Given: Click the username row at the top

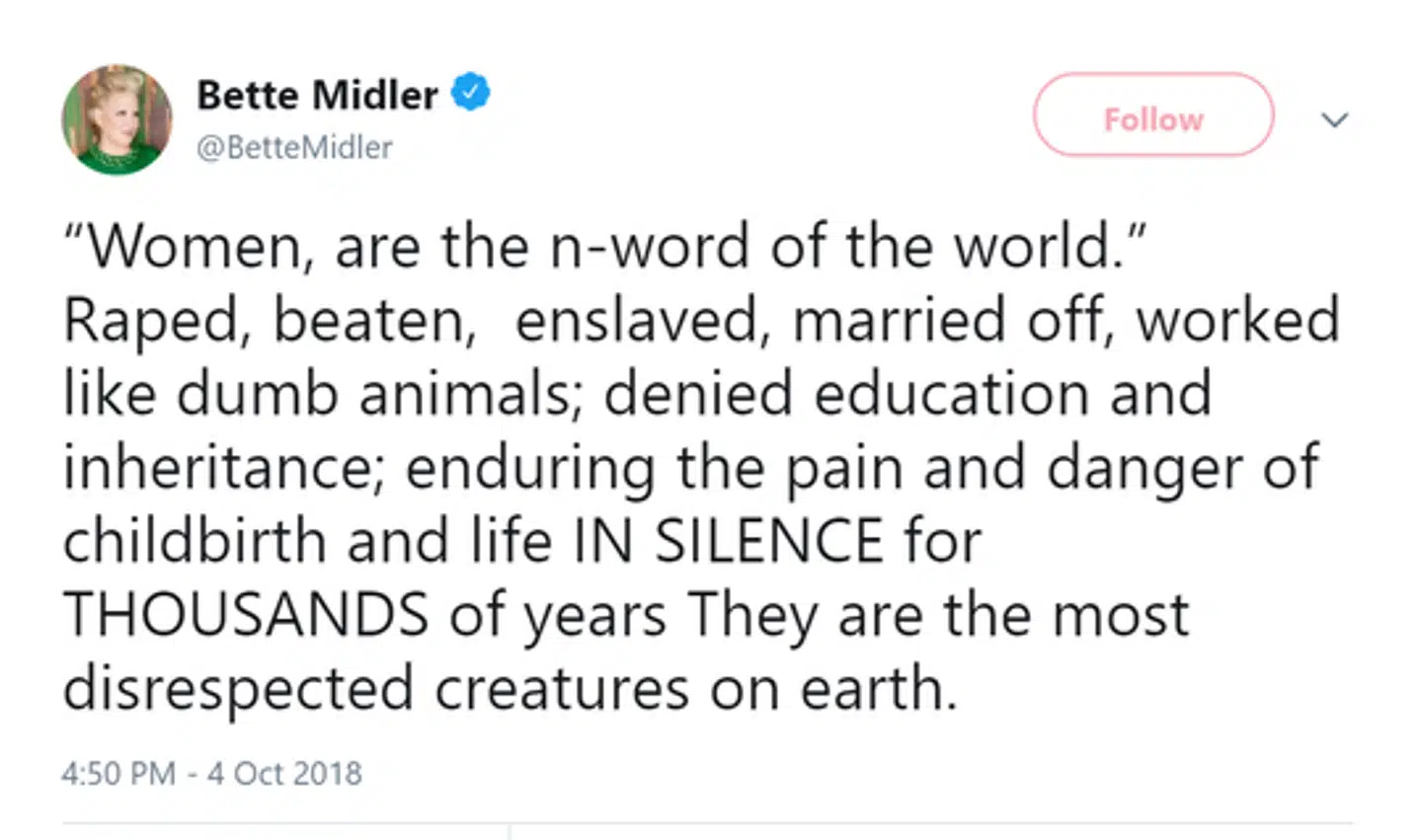Looking at the screenshot, I should click(316, 116).
